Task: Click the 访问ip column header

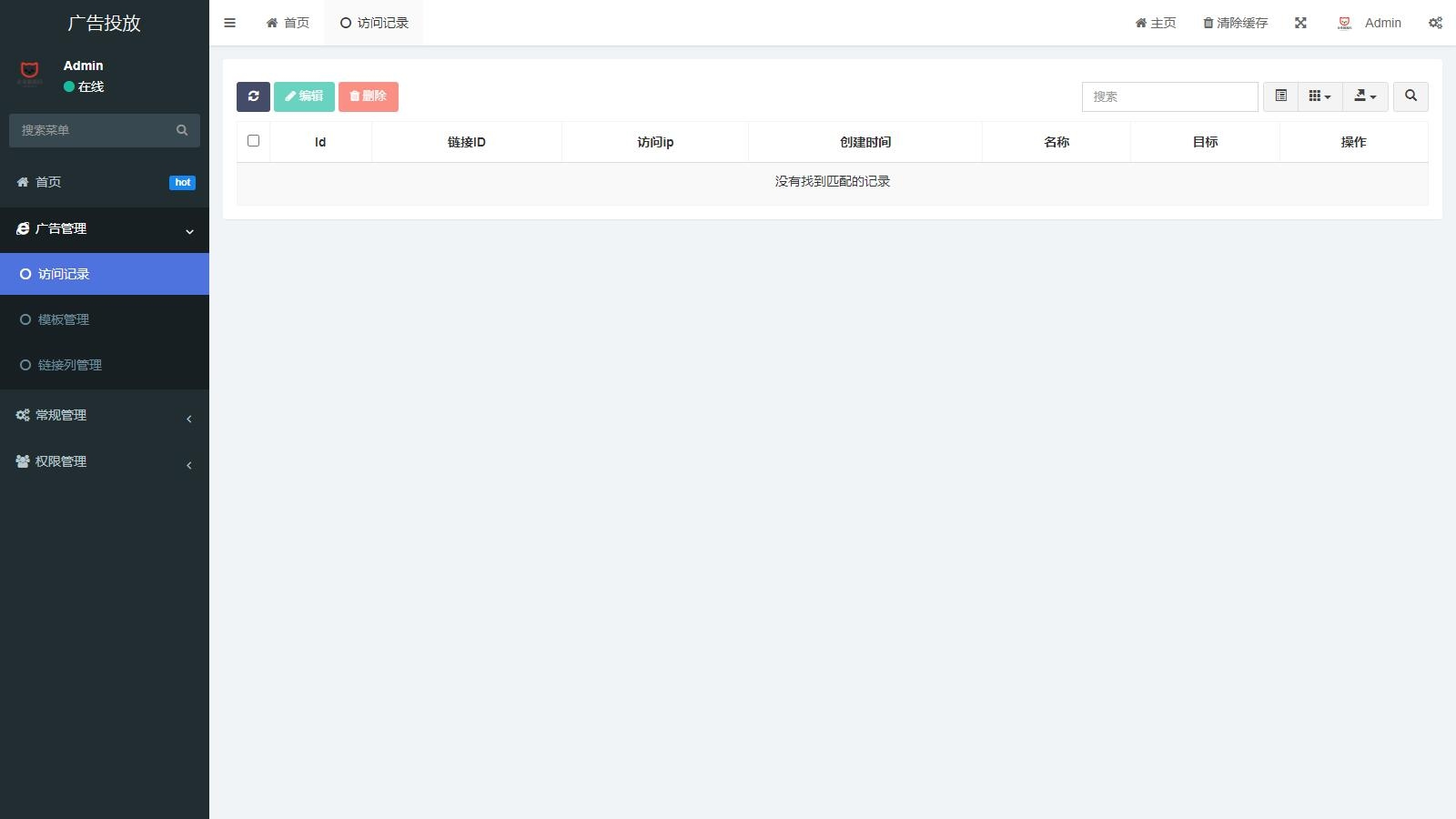Action: tap(655, 142)
